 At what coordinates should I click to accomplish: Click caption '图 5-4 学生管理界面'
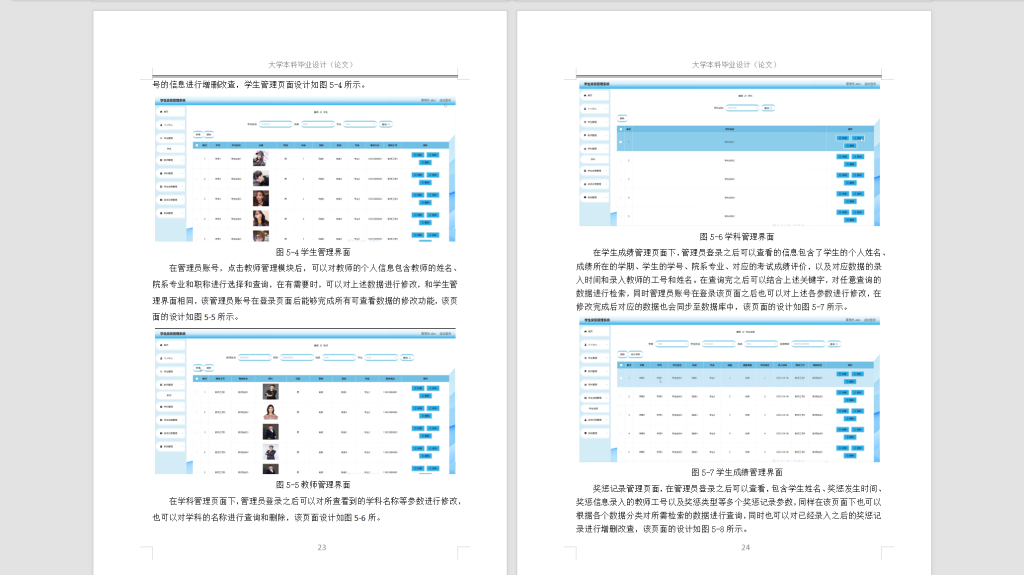tap(313, 252)
